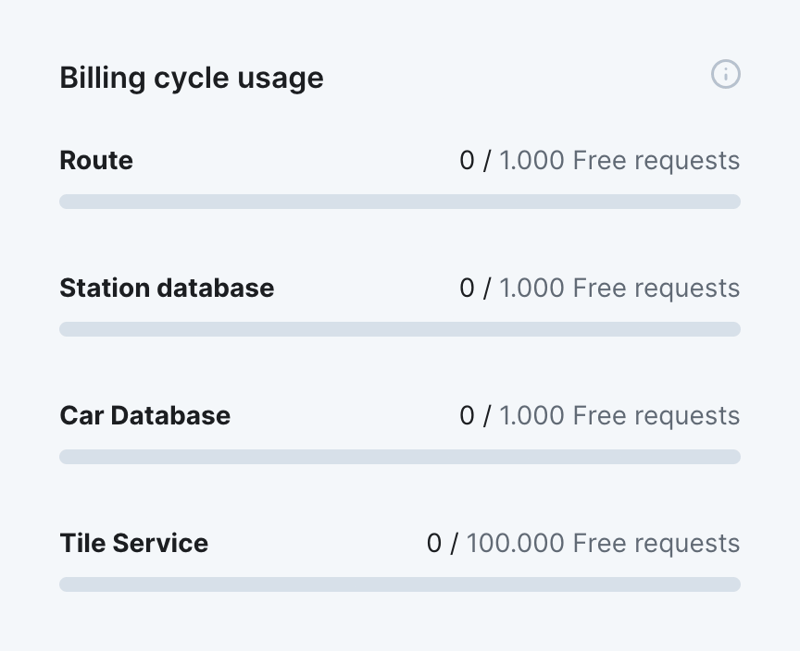Click Car Database's request quota text
Viewport: 800px width, 651px height.
pos(601,415)
